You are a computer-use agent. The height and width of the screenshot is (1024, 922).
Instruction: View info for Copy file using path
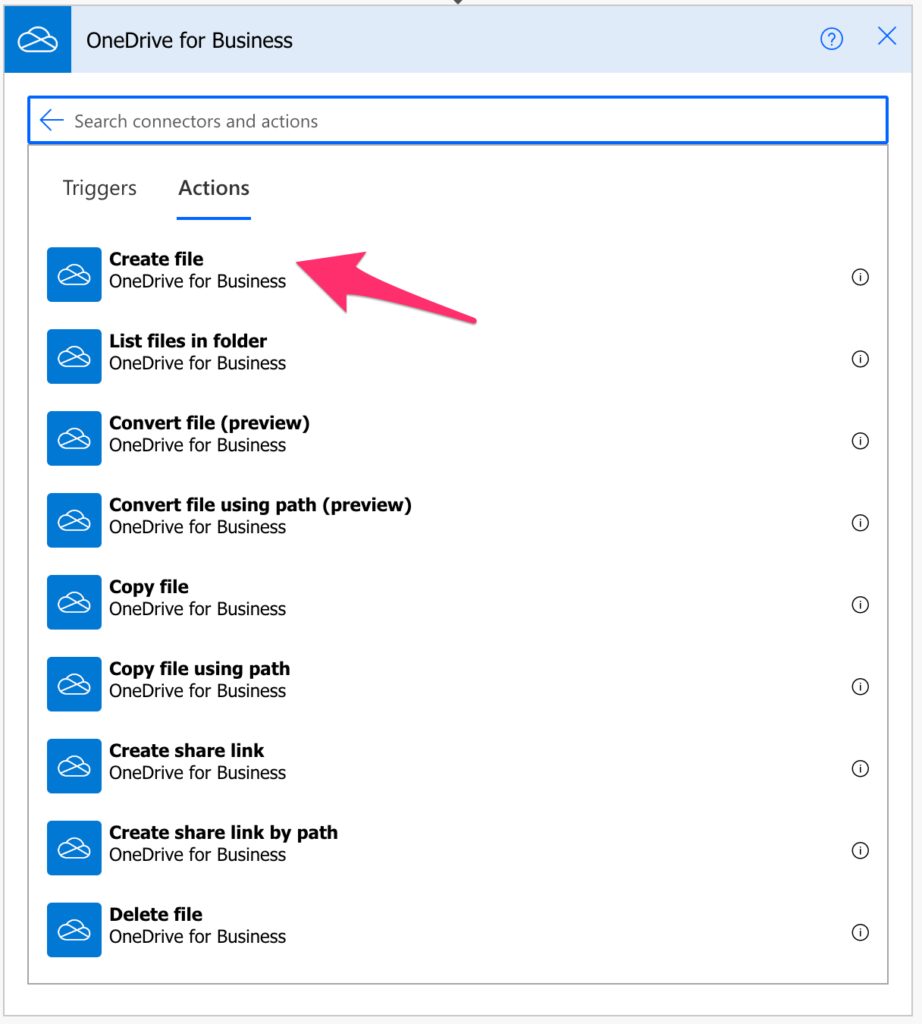click(860, 687)
